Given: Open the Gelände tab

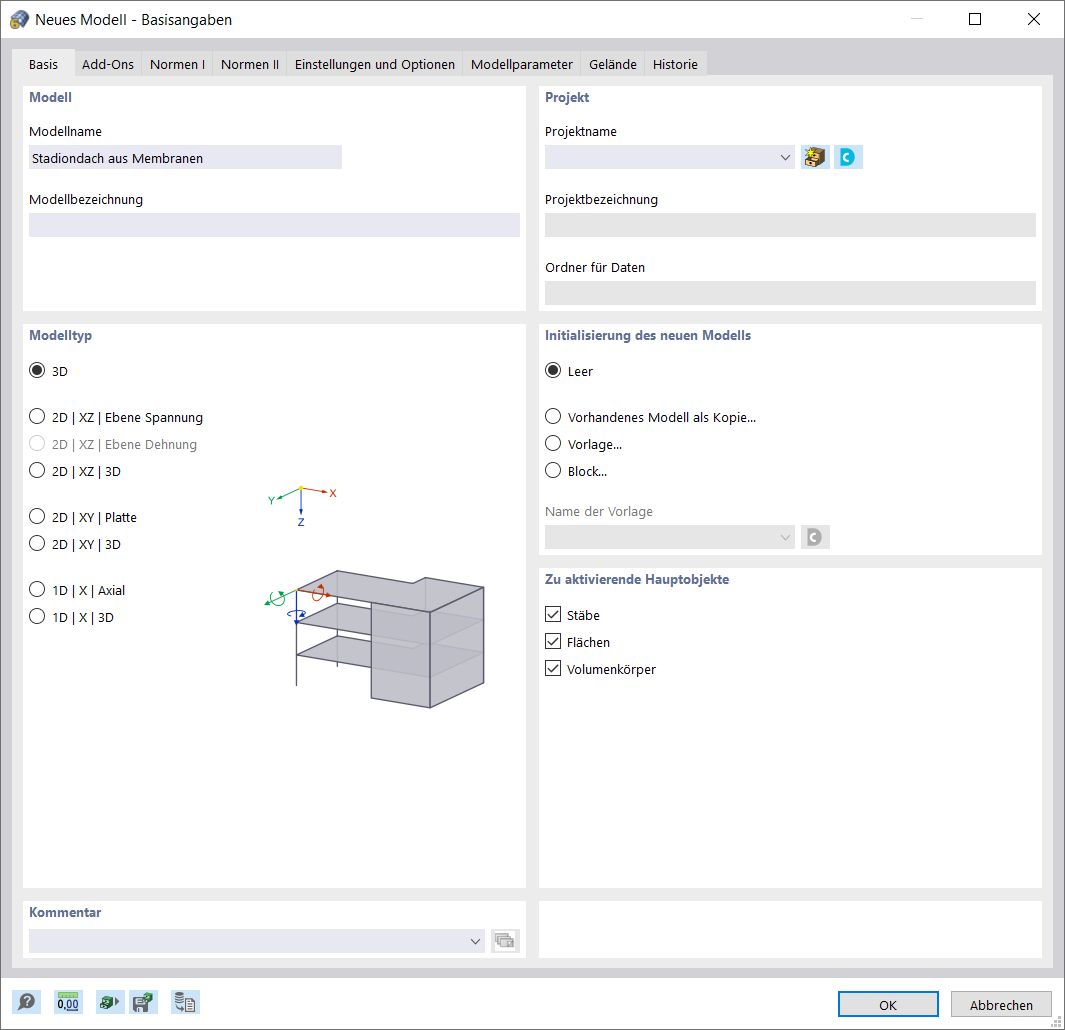Looking at the screenshot, I should click(x=613, y=64).
